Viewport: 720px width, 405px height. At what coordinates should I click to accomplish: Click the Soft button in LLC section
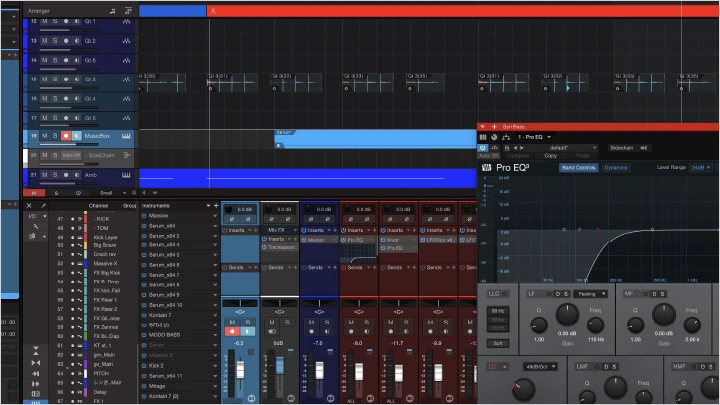(x=498, y=343)
